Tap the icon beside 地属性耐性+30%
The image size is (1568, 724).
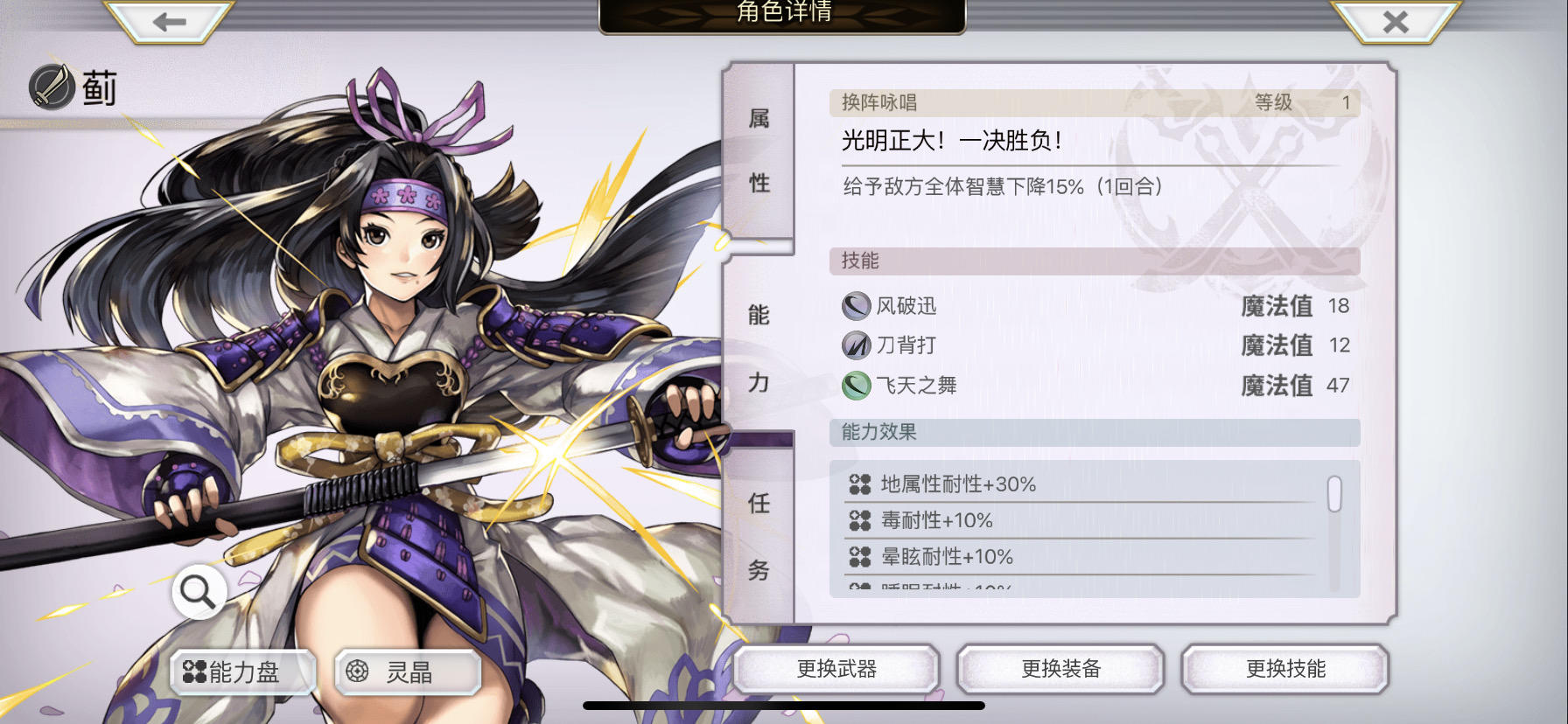tap(860, 484)
